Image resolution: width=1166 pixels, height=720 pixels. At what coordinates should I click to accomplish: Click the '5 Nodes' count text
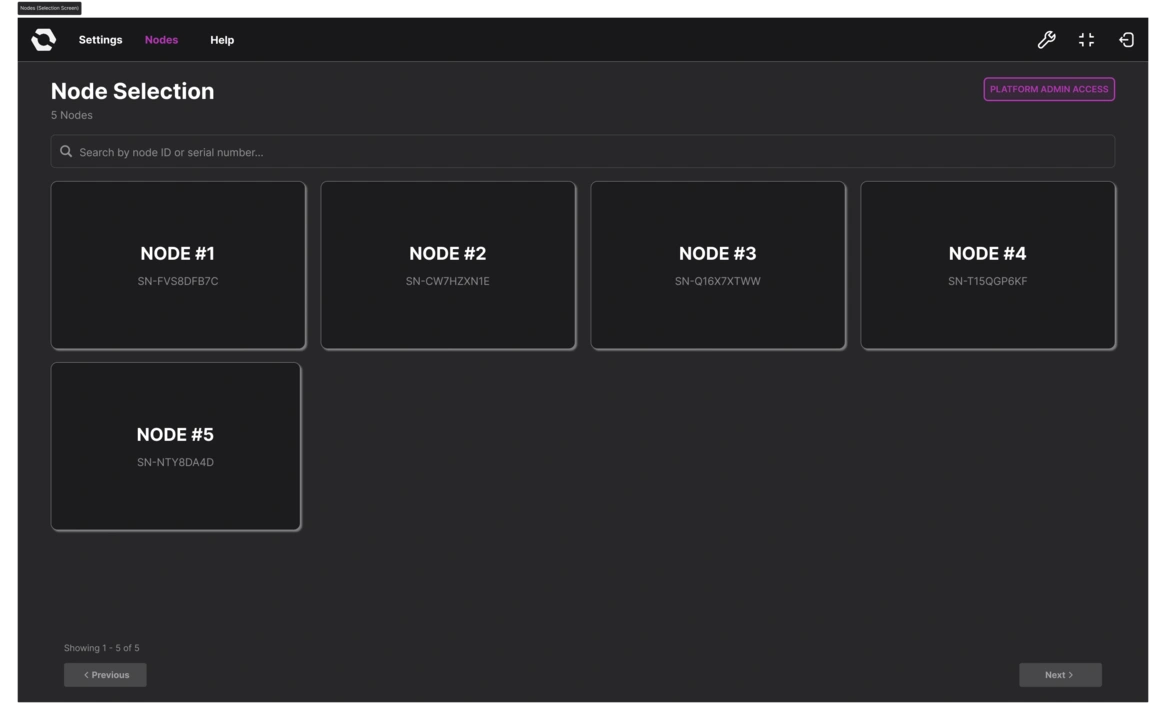(71, 115)
